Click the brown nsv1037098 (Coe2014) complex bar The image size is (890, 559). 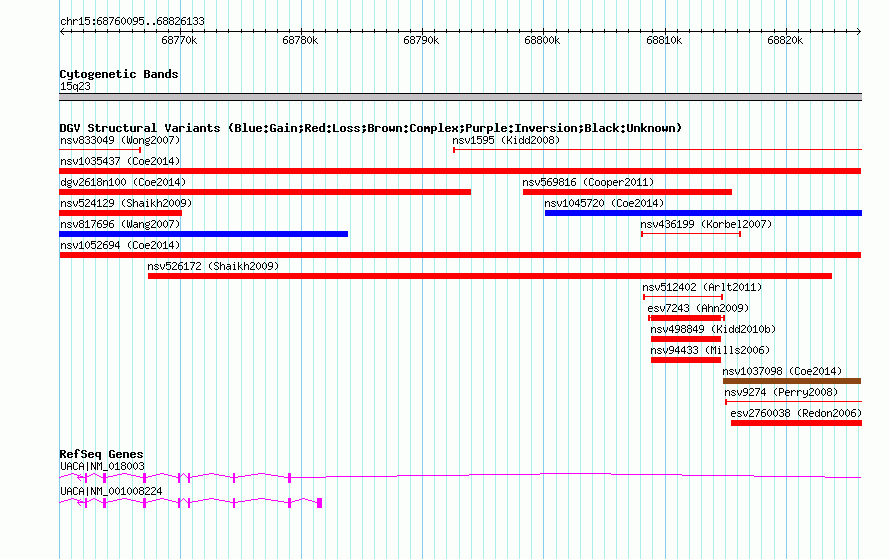coord(792,381)
